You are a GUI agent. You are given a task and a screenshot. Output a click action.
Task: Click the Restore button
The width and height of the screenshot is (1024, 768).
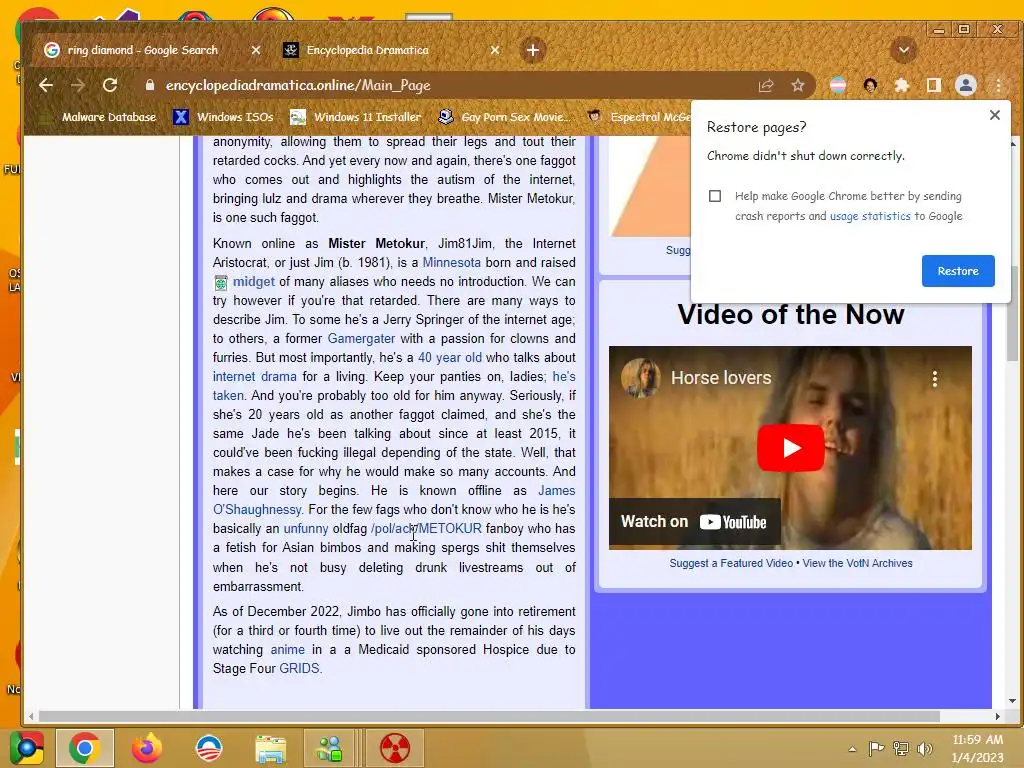pyautogui.click(x=958, y=271)
